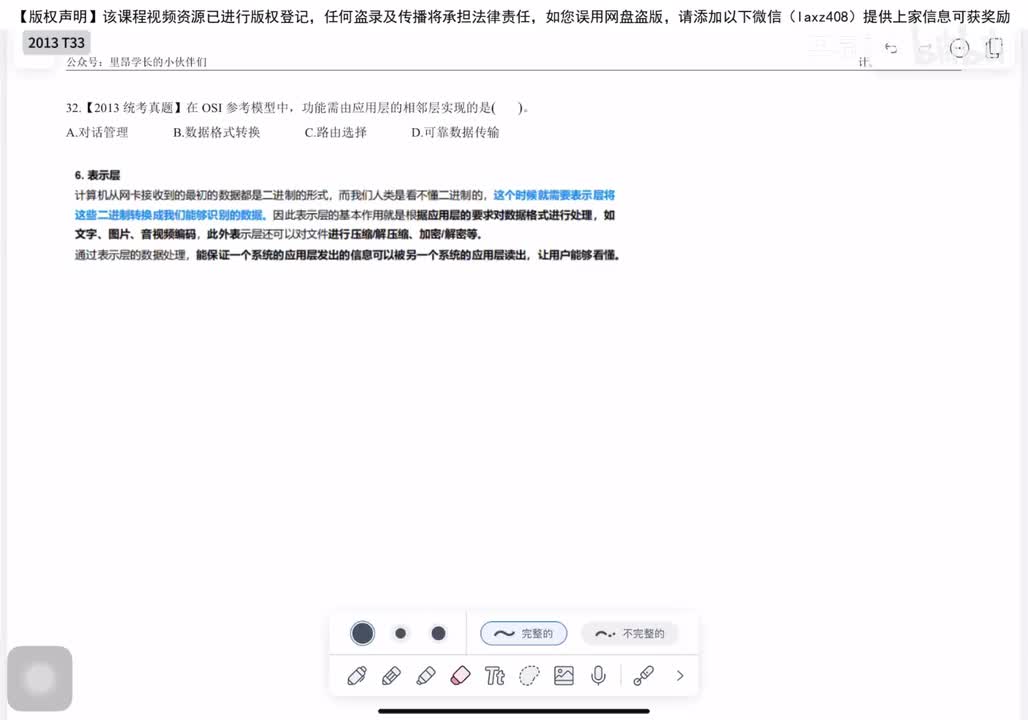Tap the microphone recording icon

tap(598, 675)
